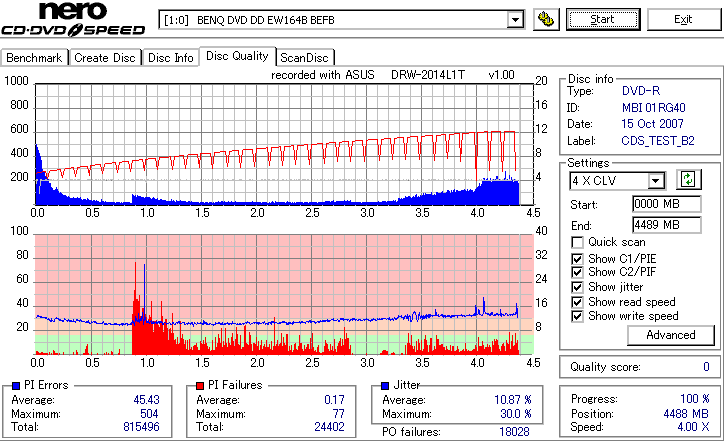
Task: Click the blue PI Errors legend square
Action: [x=16, y=386]
